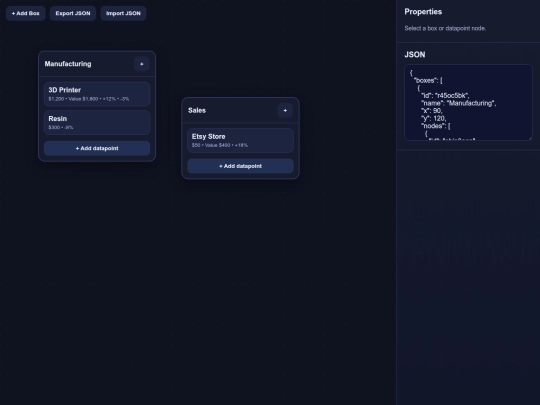Click the + Add Box button
This screenshot has height=405, width=540.
click(x=25, y=13)
